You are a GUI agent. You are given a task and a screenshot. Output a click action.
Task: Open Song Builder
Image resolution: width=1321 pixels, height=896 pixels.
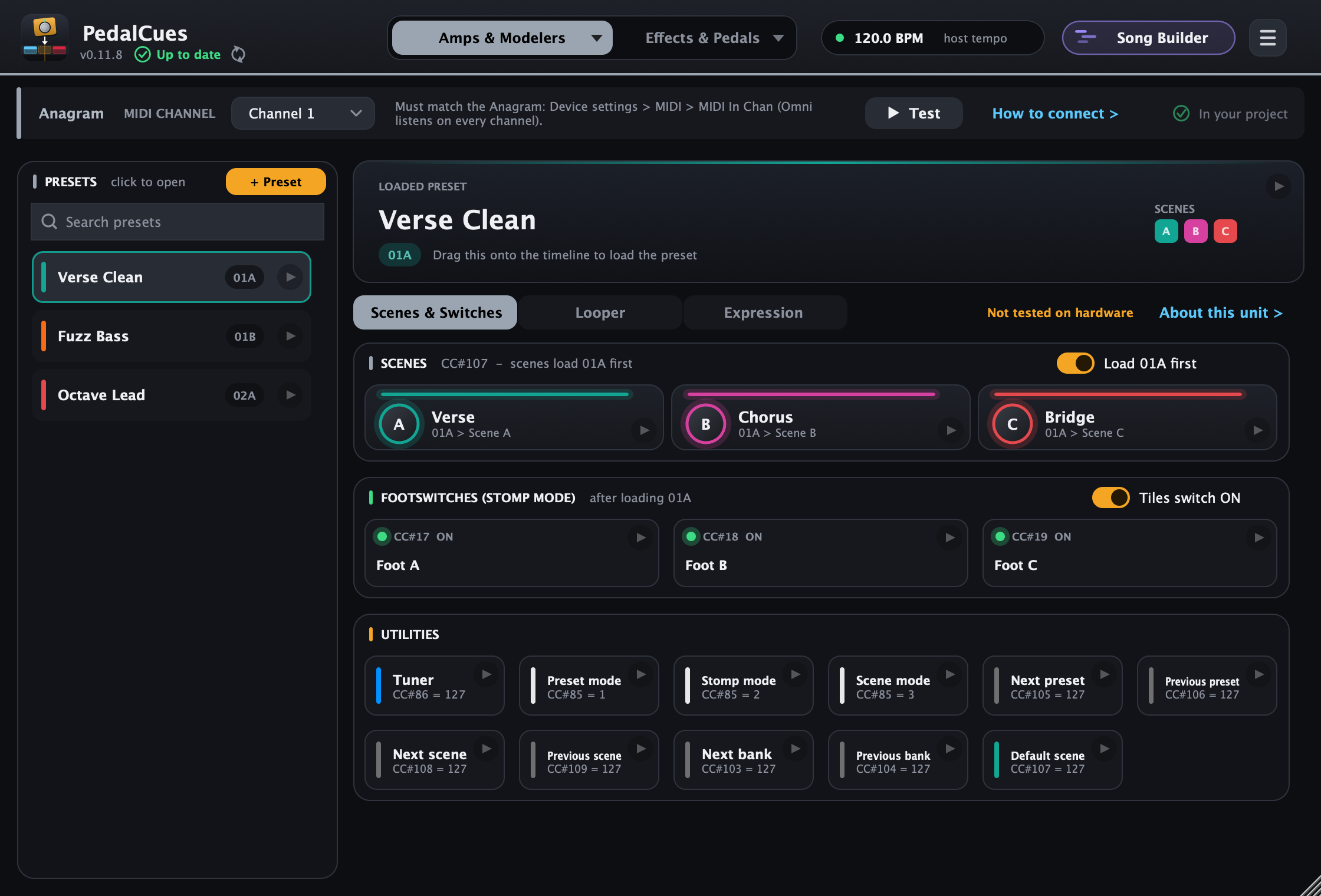tap(1148, 38)
